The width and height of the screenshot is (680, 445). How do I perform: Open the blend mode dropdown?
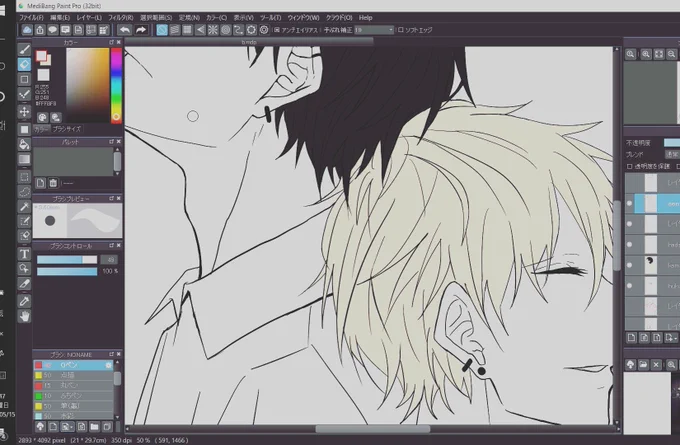coord(672,154)
